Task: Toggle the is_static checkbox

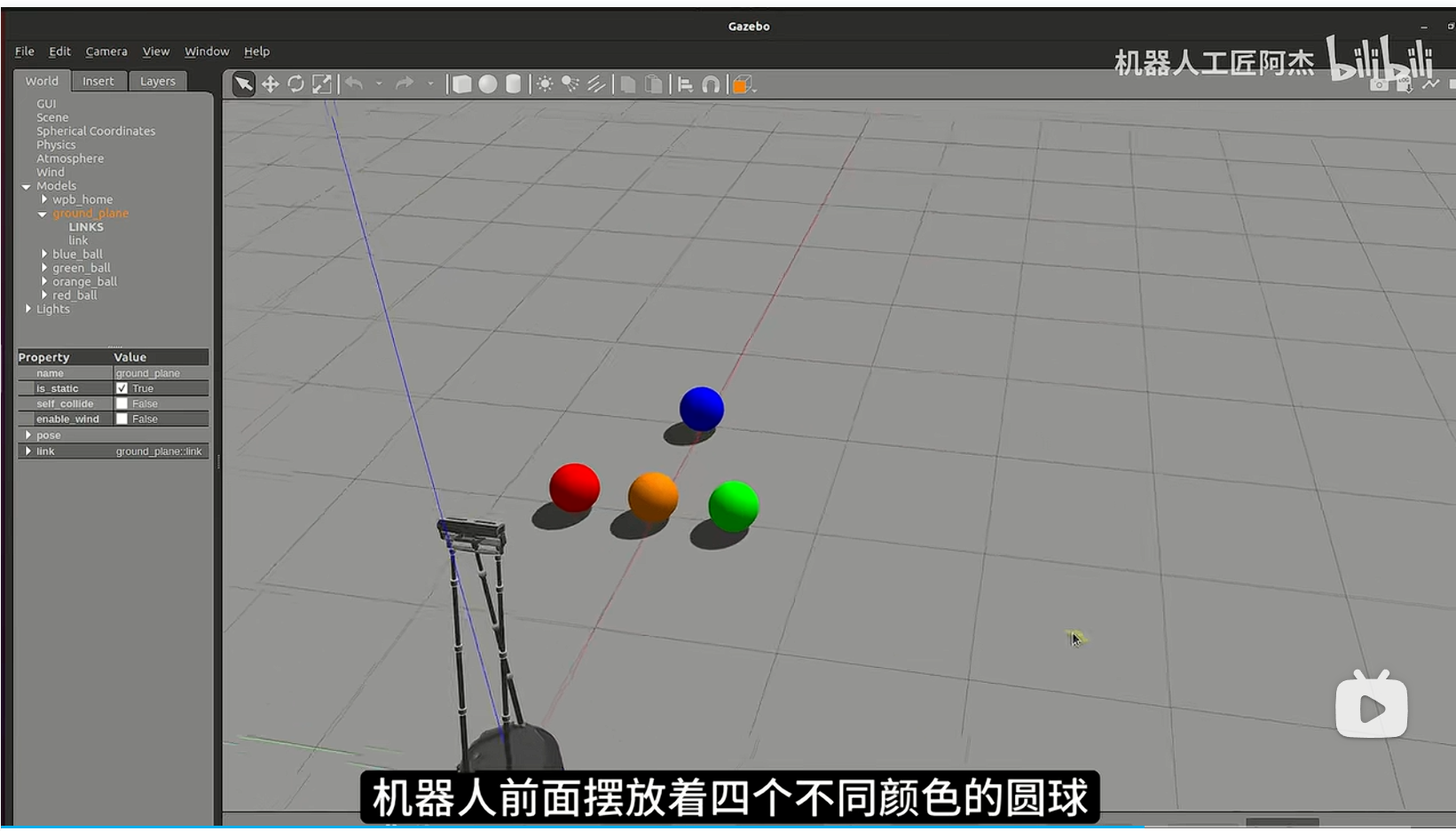Action: coord(122,388)
